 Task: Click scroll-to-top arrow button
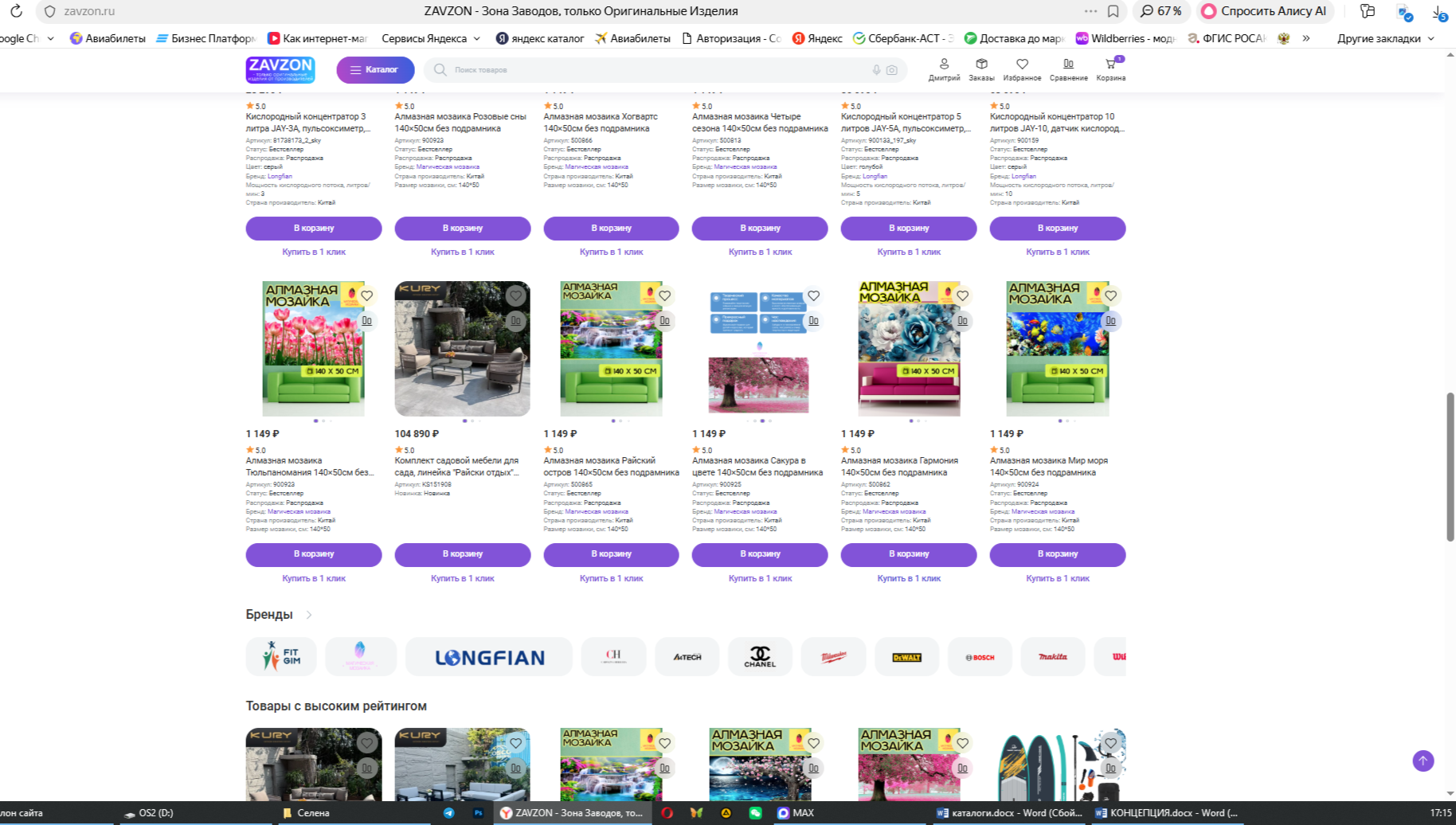[1423, 760]
